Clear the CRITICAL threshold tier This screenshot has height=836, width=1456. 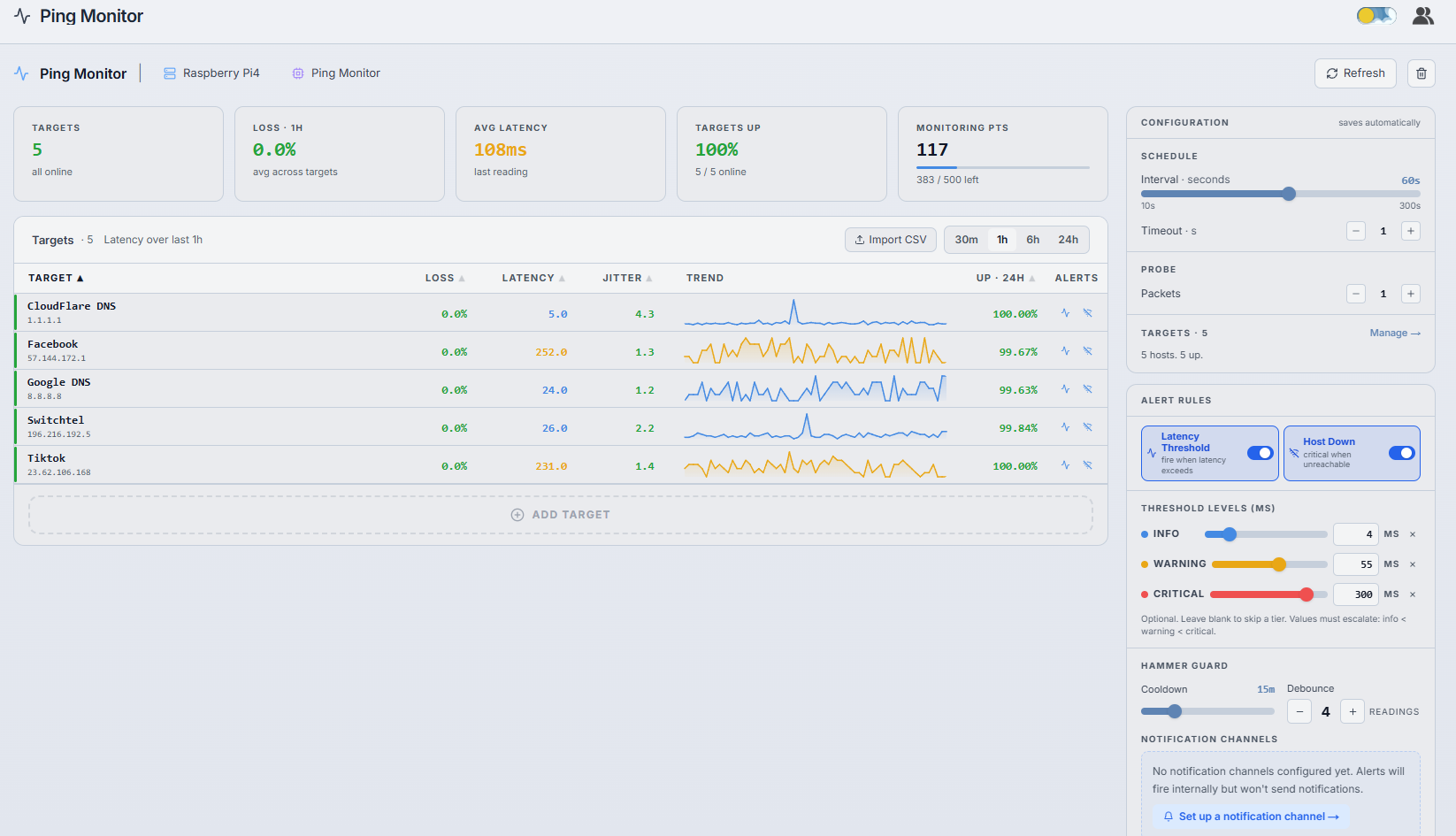1413,594
